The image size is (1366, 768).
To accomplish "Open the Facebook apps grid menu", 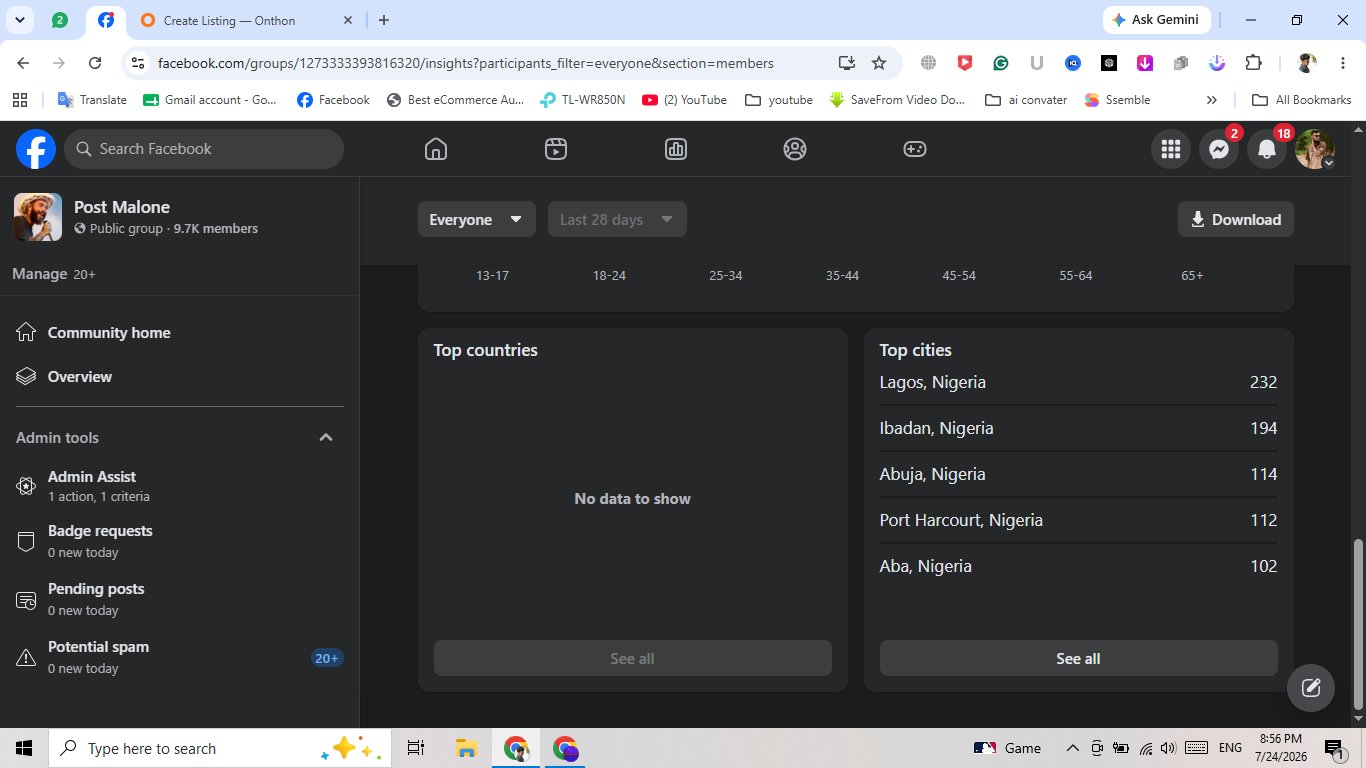I will click(x=1171, y=149).
